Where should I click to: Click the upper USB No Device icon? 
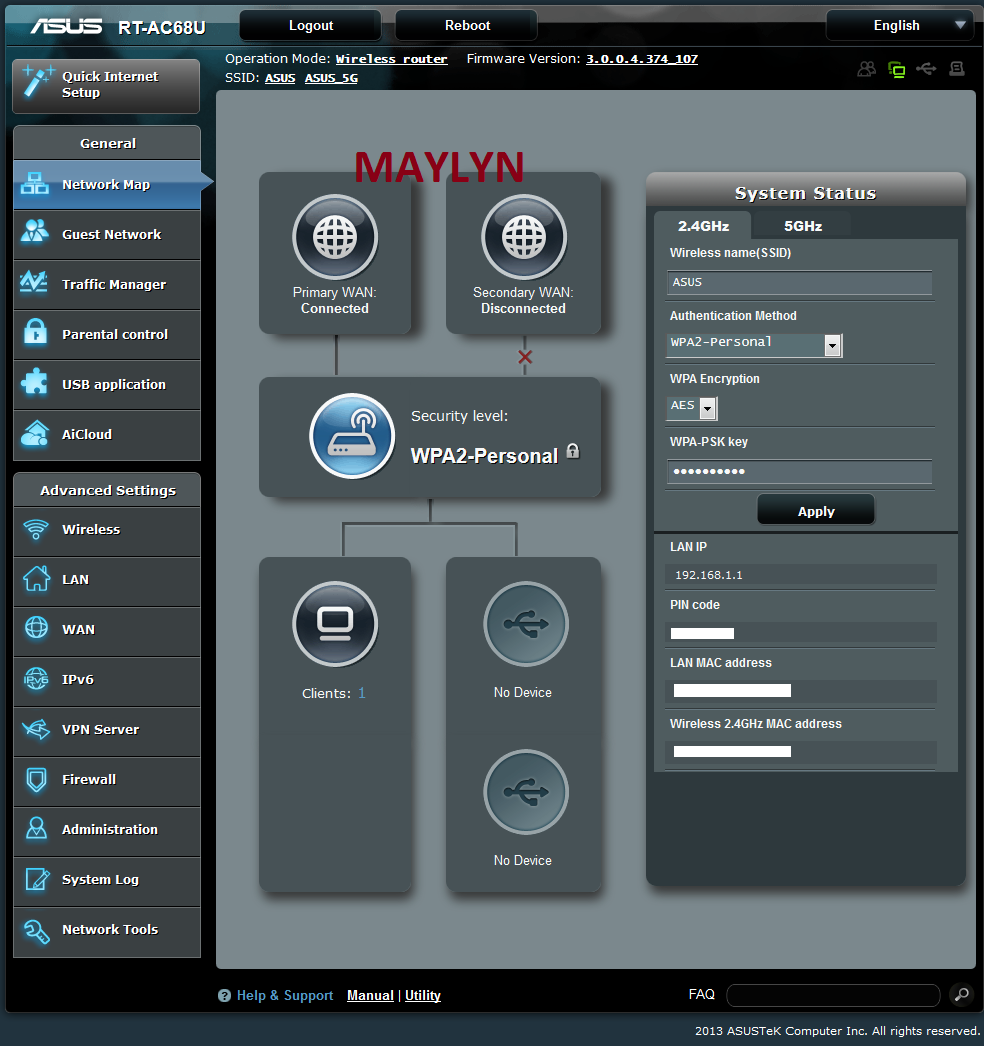(525, 624)
